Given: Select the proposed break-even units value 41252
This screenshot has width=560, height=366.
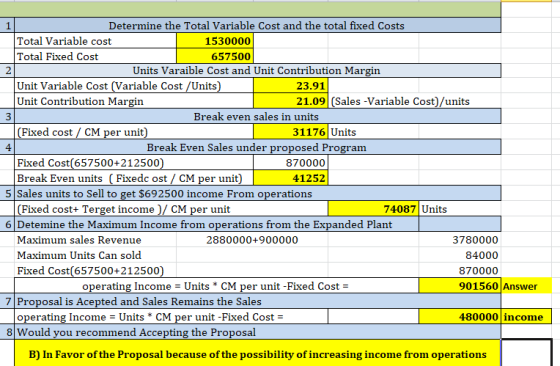Looking at the screenshot, I should 291,178.
